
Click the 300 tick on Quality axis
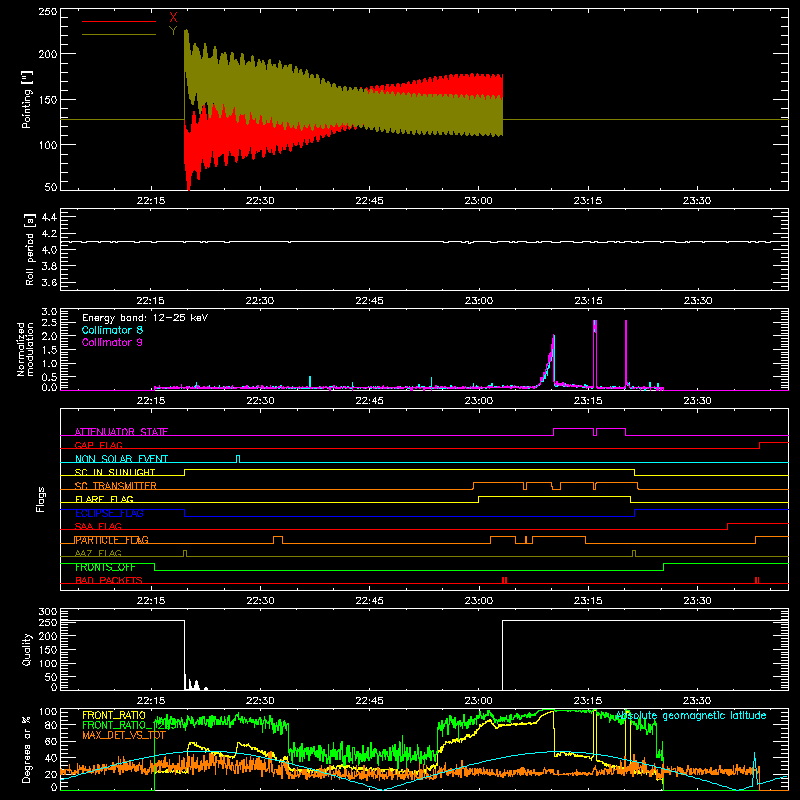pos(48,612)
